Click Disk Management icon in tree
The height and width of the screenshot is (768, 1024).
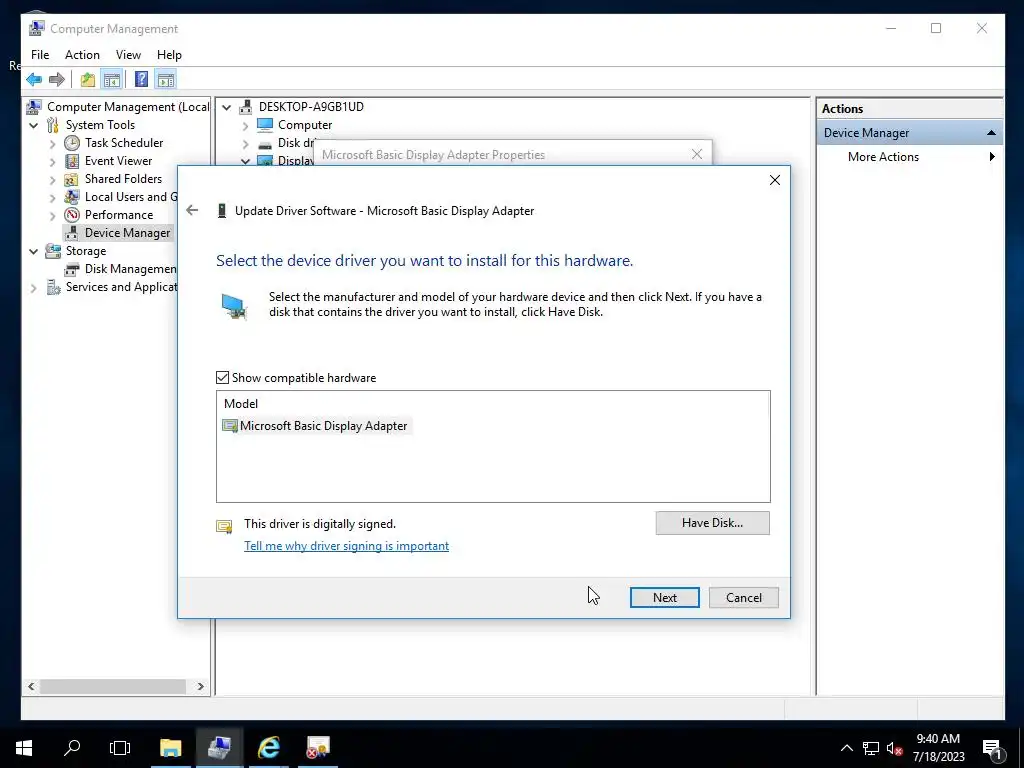(x=72, y=269)
